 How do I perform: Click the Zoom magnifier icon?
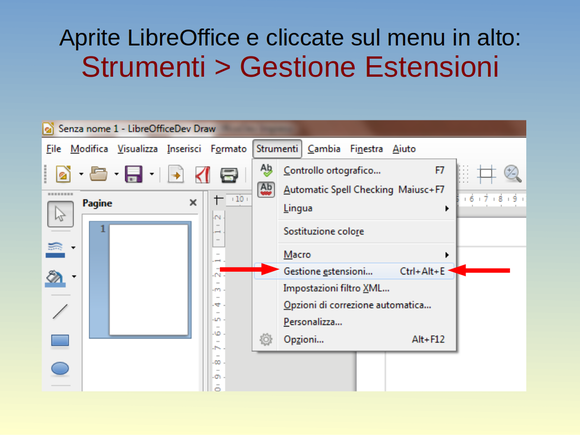coord(513,174)
